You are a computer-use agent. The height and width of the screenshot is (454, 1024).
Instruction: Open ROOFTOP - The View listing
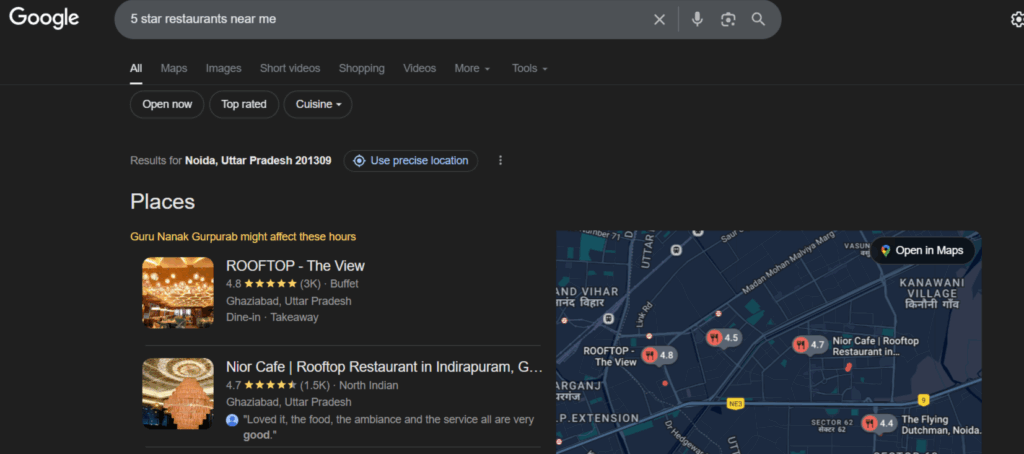click(x=295, y=266)
